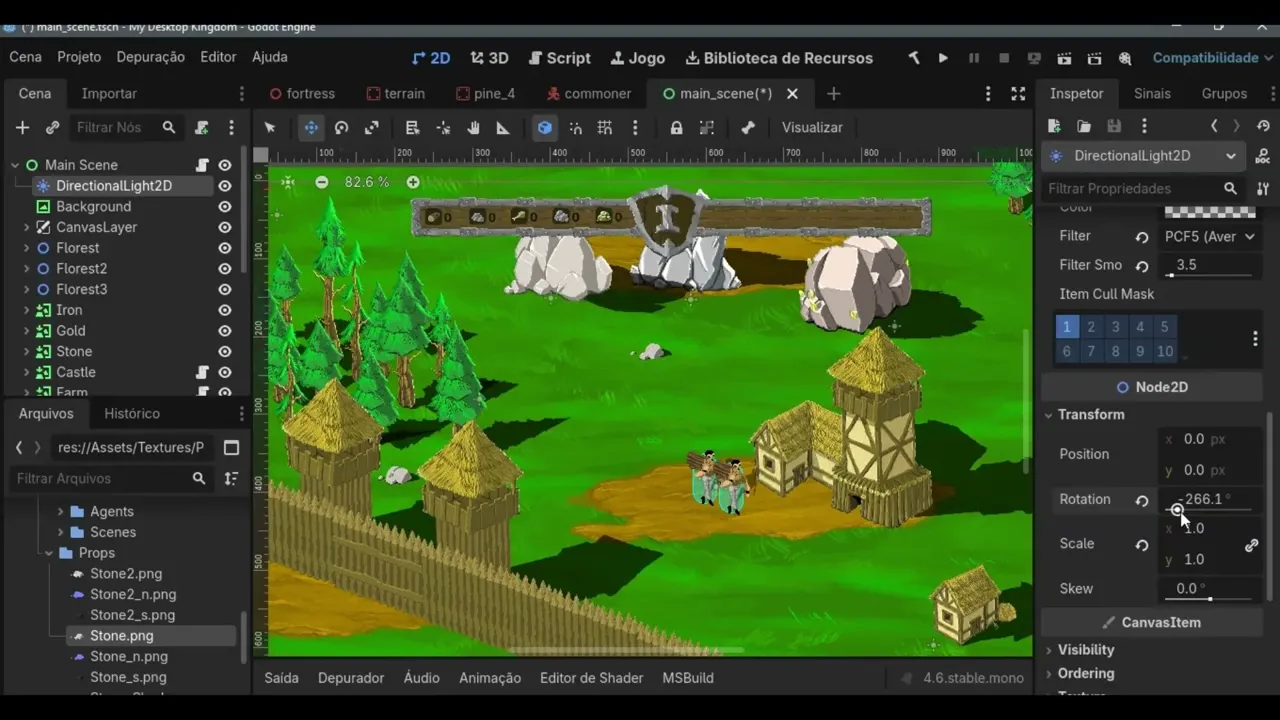This screenshot has width=1280, height=720.
Task: Select the Rotate mode tool
Action: (341, 127)
